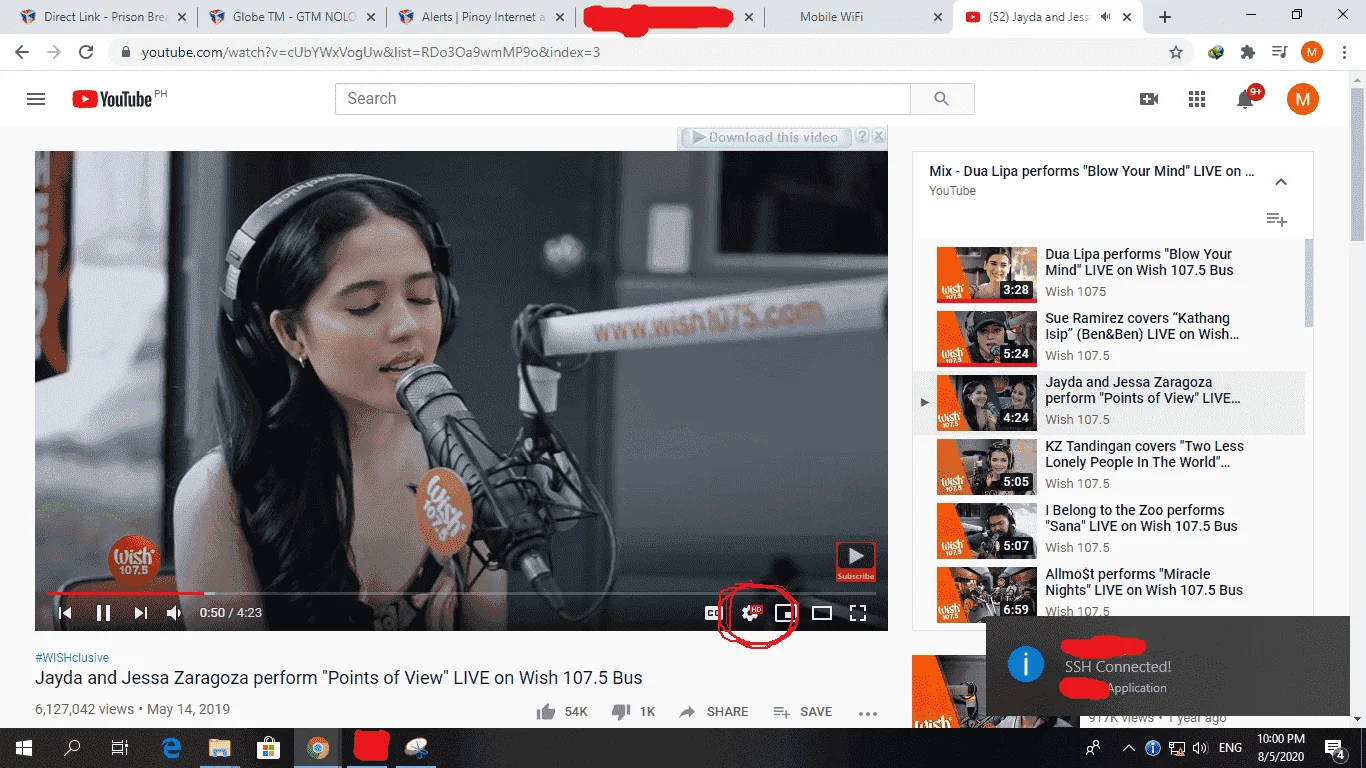Click the Chrome address bar URL
Viewport: 1366px width, 768px height.
[371, 52]
